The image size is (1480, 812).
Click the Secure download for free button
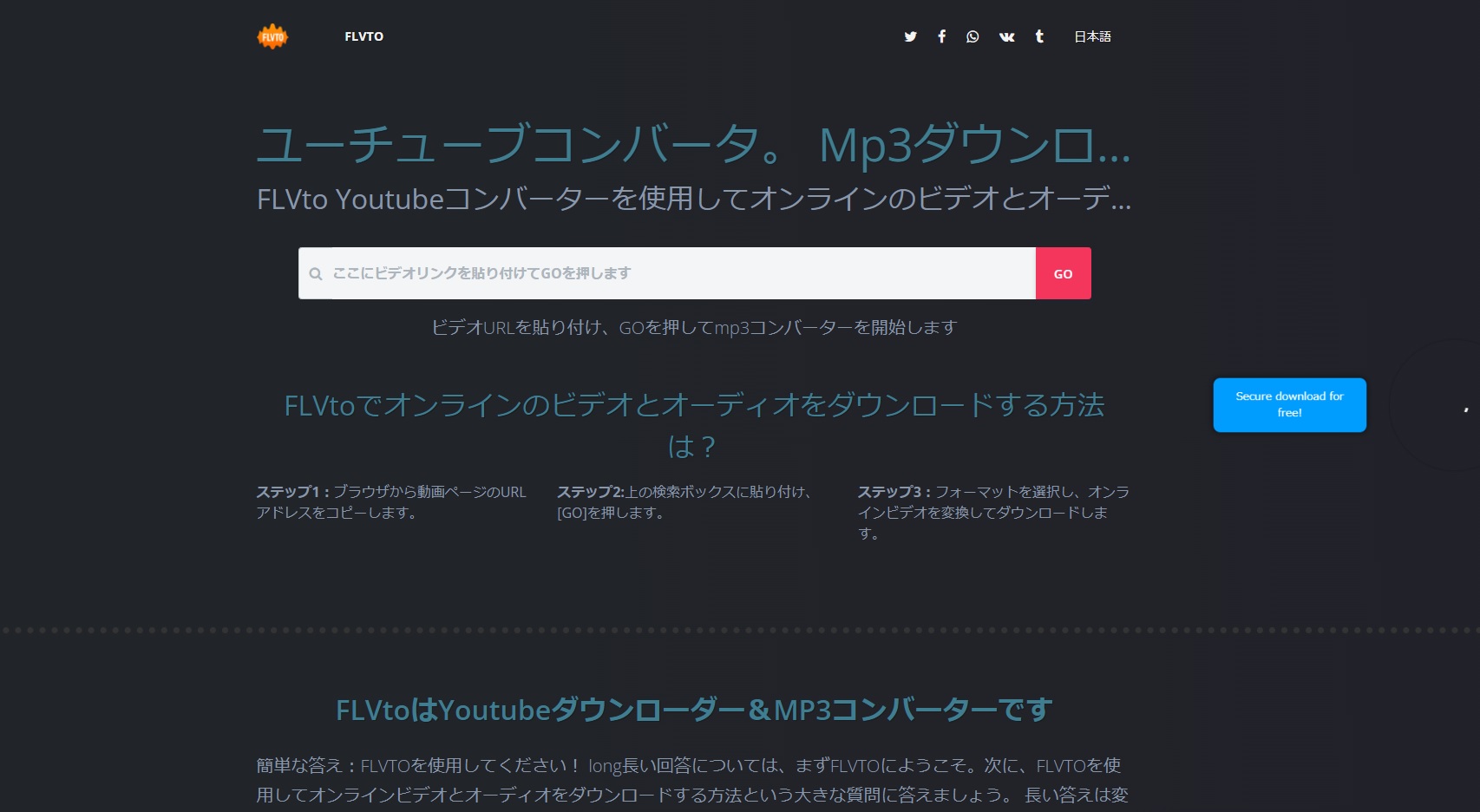(x=1289, y=404)
